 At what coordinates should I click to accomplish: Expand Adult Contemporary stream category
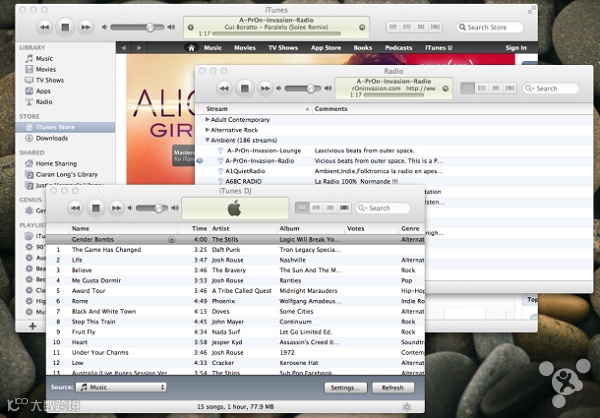tap(207, 120)
